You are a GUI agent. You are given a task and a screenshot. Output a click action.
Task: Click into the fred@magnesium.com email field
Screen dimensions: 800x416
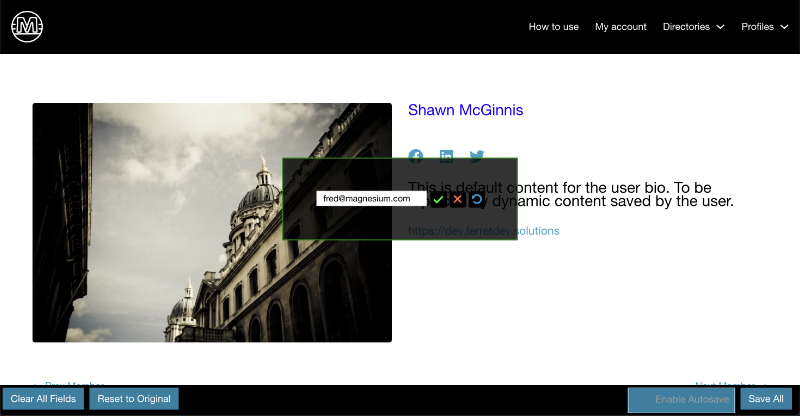tap(370, 199)
